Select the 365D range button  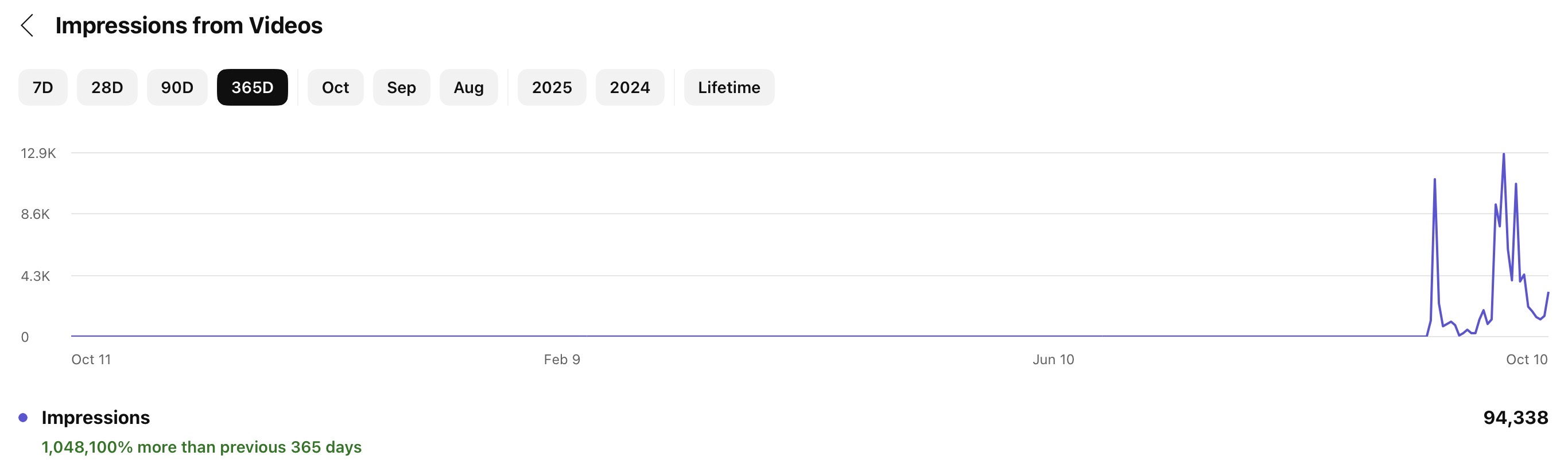(252, 88)
